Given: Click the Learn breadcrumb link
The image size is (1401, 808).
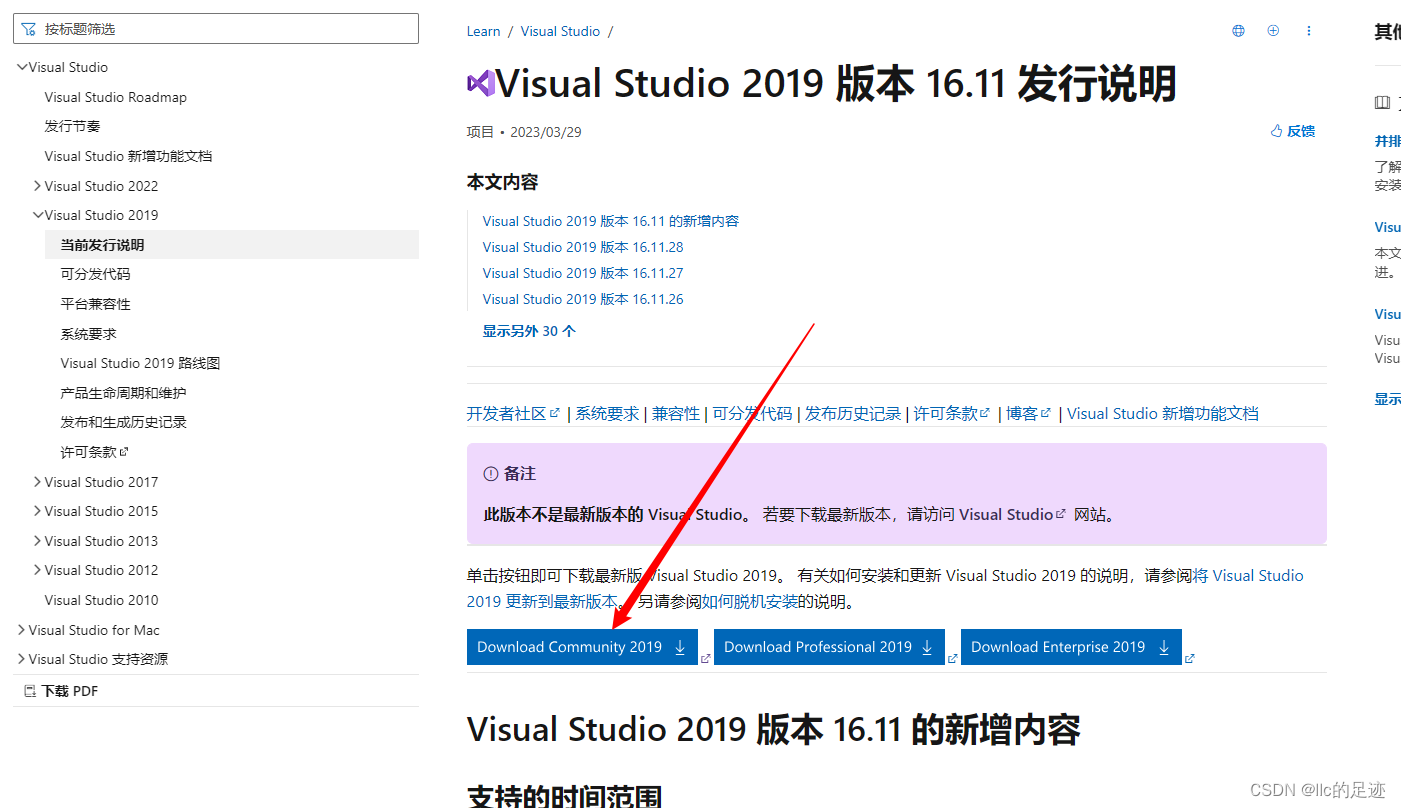Looking at the screenshot, I should click(x=483, y=31).
